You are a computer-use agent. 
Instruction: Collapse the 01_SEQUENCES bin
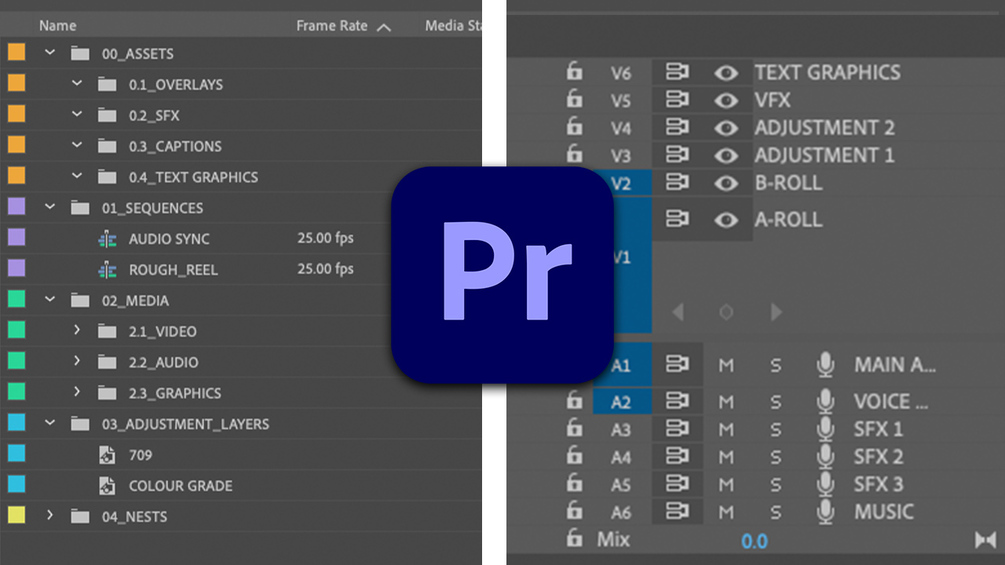(50, 206)
